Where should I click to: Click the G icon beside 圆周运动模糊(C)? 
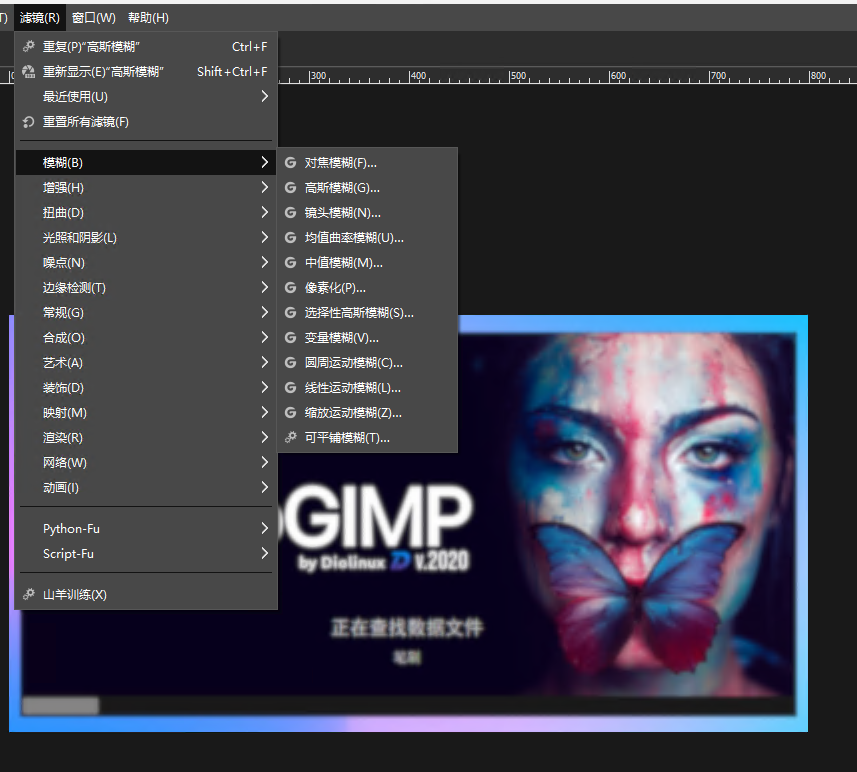tap(290, 362)
